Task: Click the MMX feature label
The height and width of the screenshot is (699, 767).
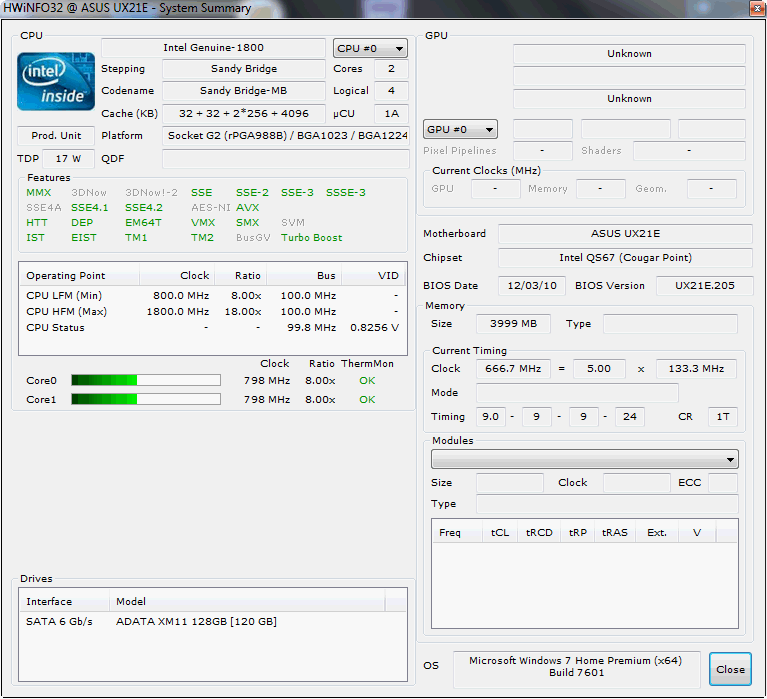Action: tap(39, 193)
